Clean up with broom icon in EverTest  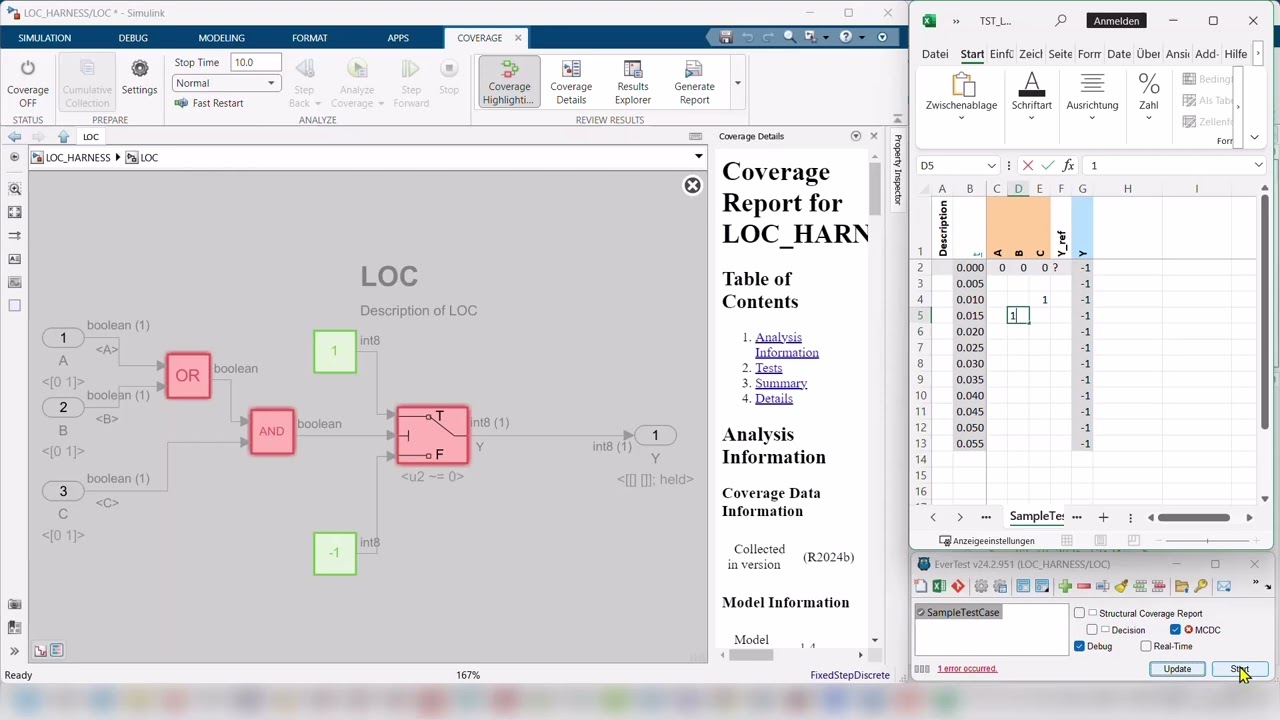(x=1122, y=586)
